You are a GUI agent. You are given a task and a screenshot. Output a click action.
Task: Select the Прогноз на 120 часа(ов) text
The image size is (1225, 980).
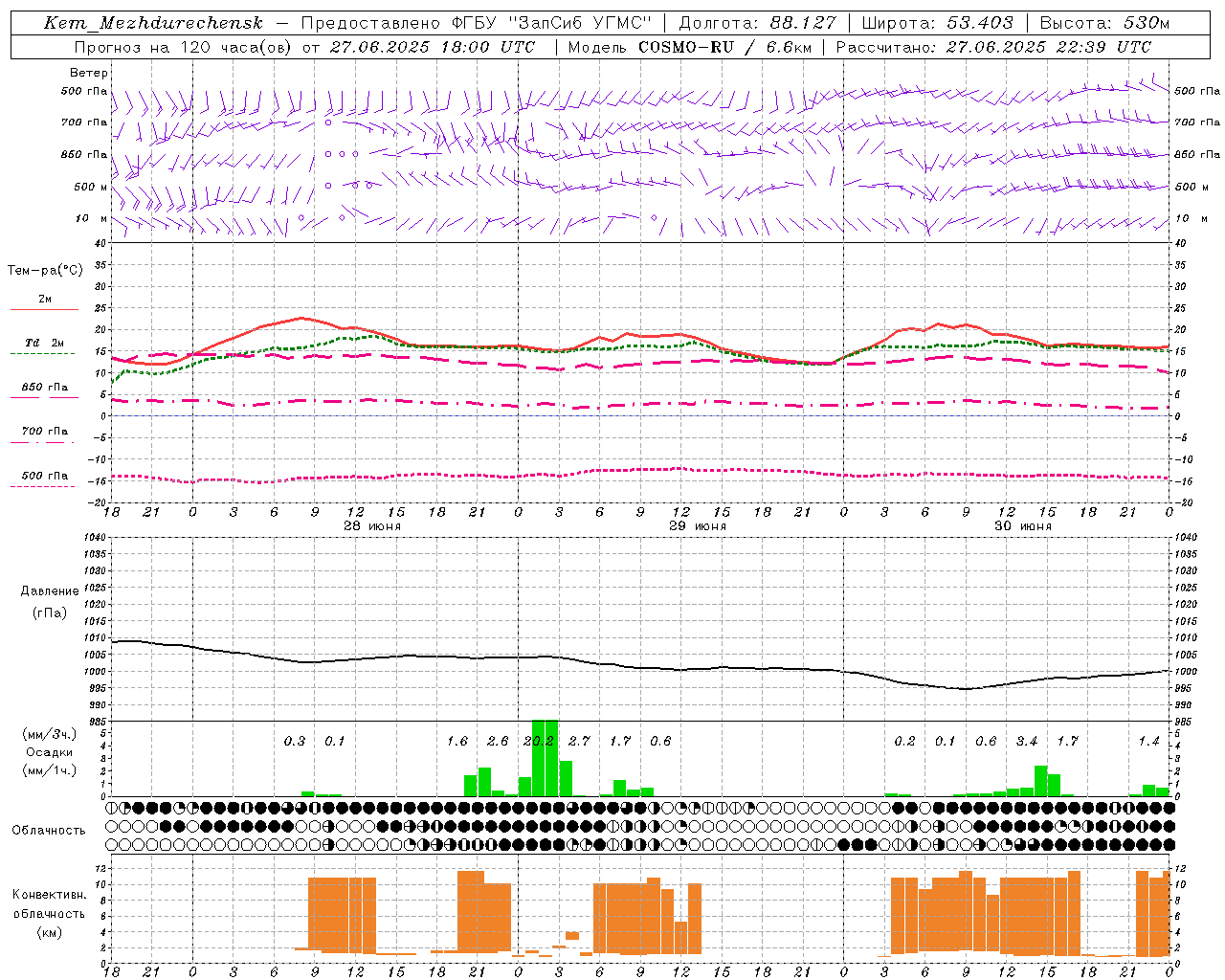click(184, 47)
